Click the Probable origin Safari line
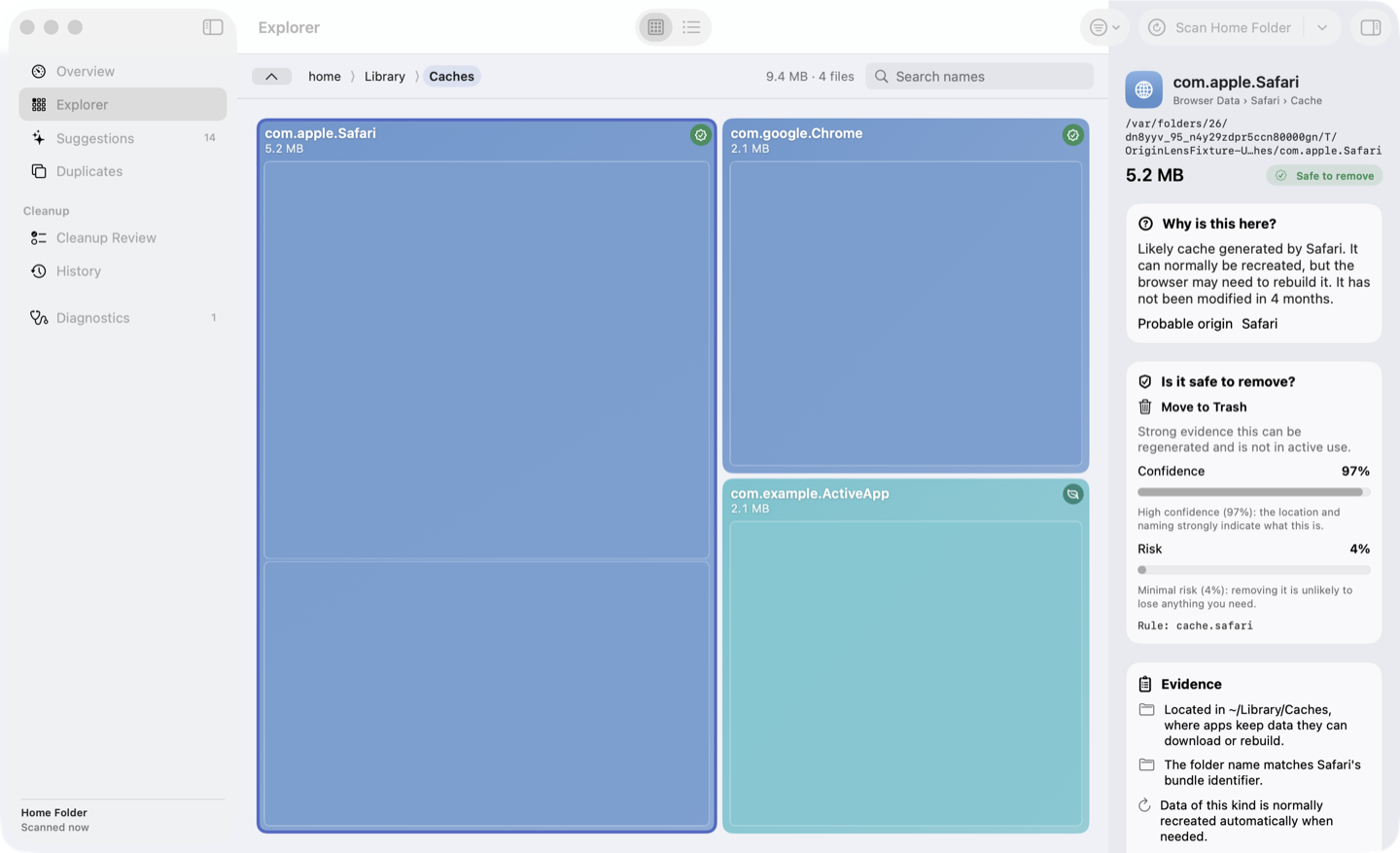Screen dimensions: 1400x853 click(1207, 324)
